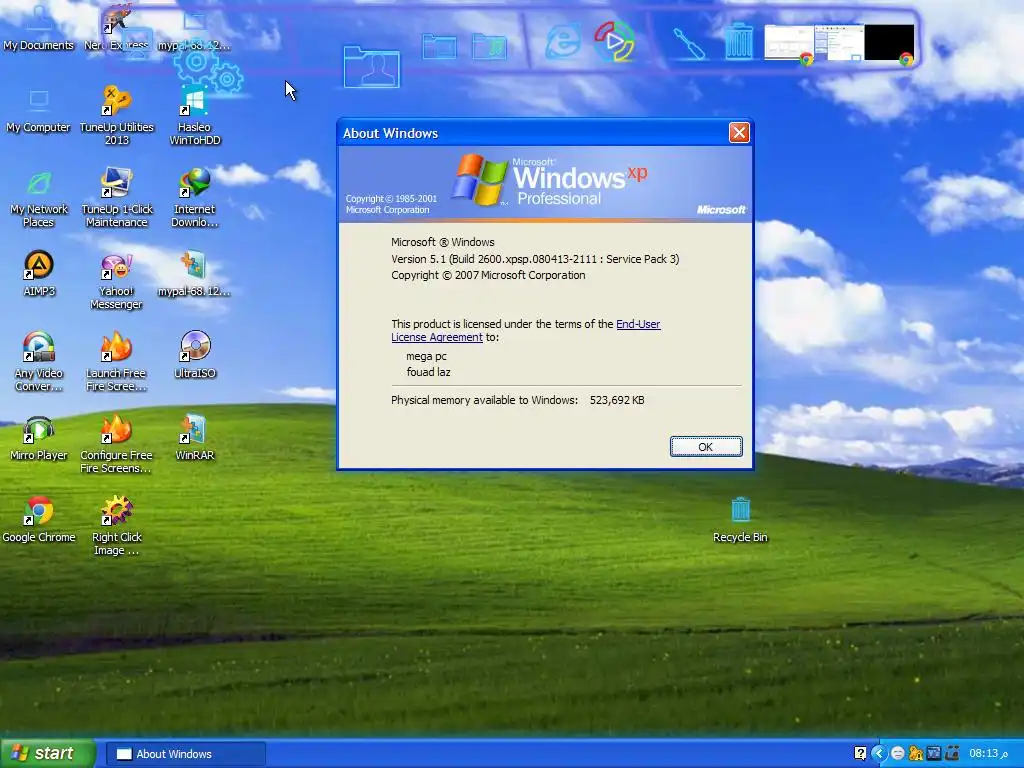Click the VE tray icon
Viewport: 1024px width, 768px height.
934,754
